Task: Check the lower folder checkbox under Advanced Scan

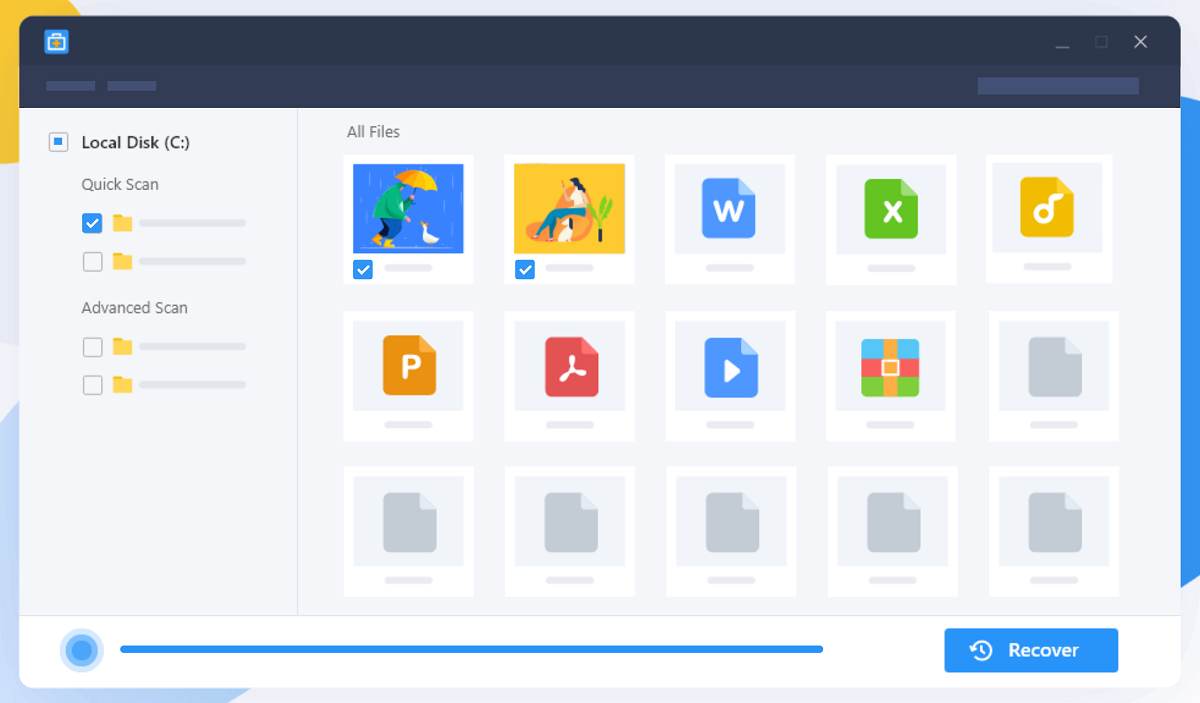Action: tap(92, 385)
